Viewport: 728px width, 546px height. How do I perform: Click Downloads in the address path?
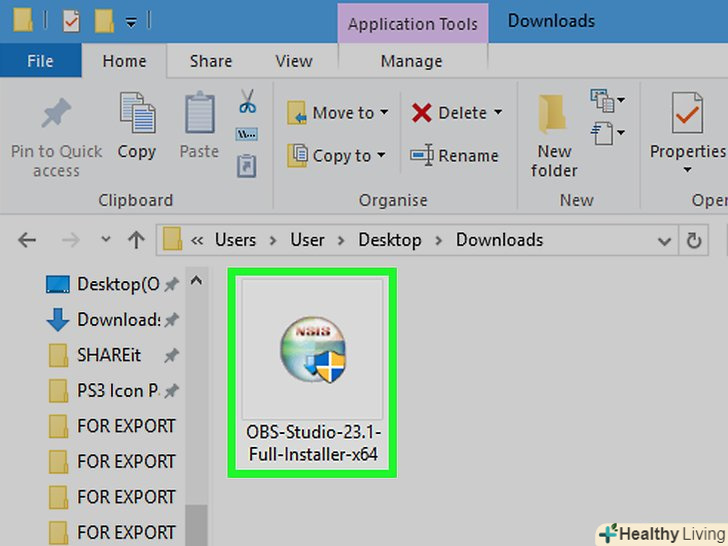[499, 240]
